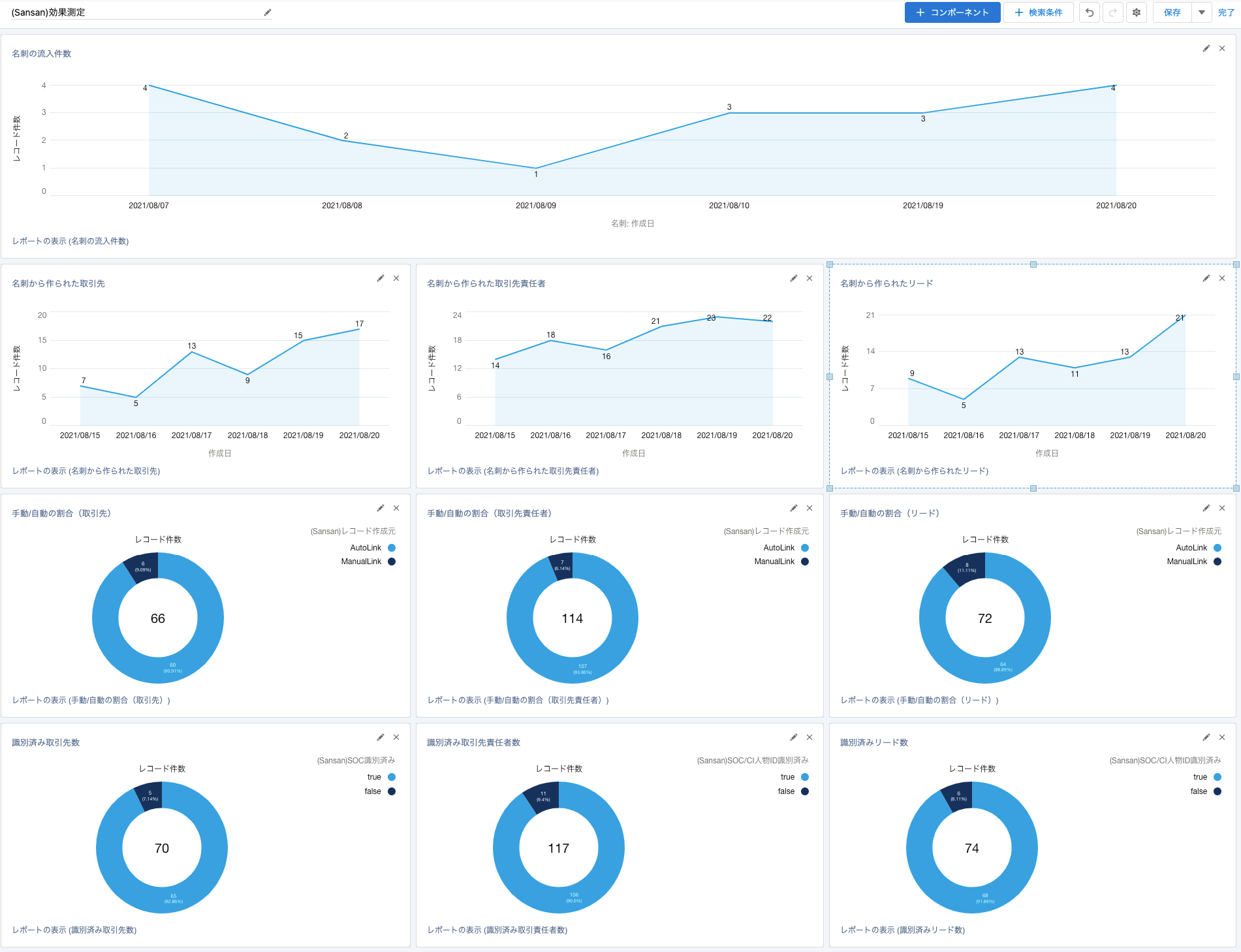Click the redo arrow icon in toolbar

(1113, 12)
